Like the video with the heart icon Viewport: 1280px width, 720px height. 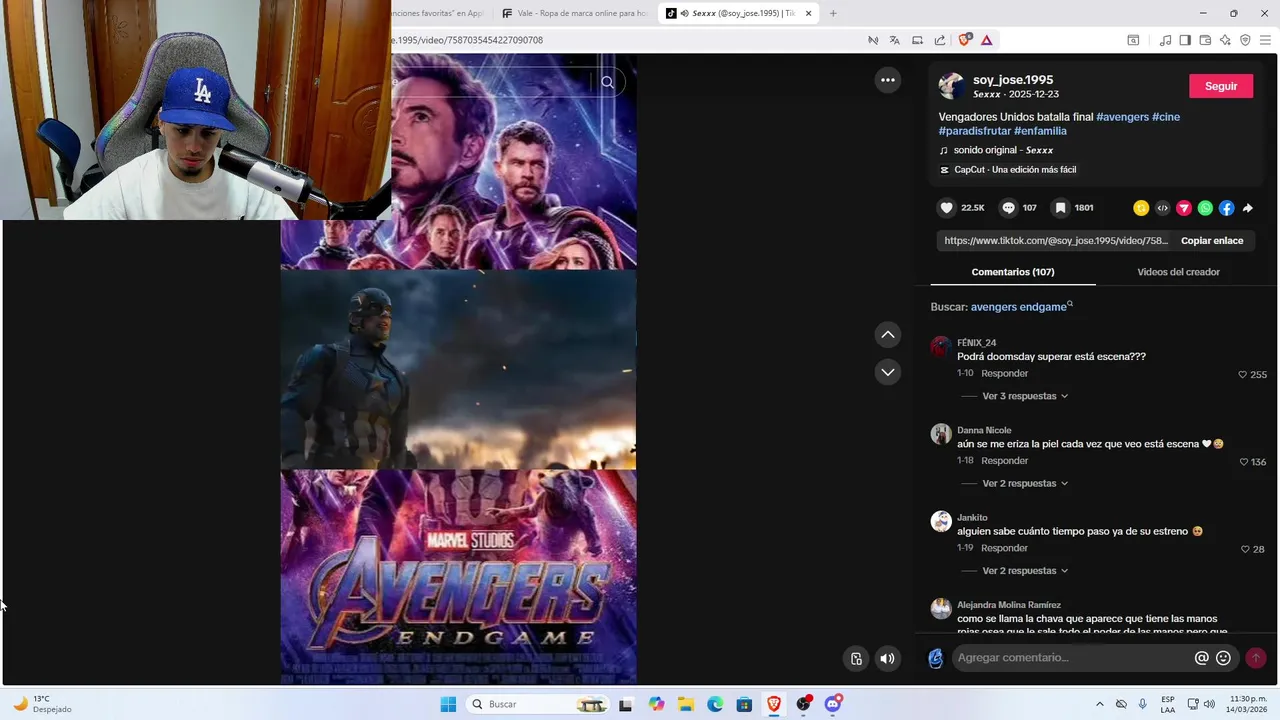coord(947,208)
